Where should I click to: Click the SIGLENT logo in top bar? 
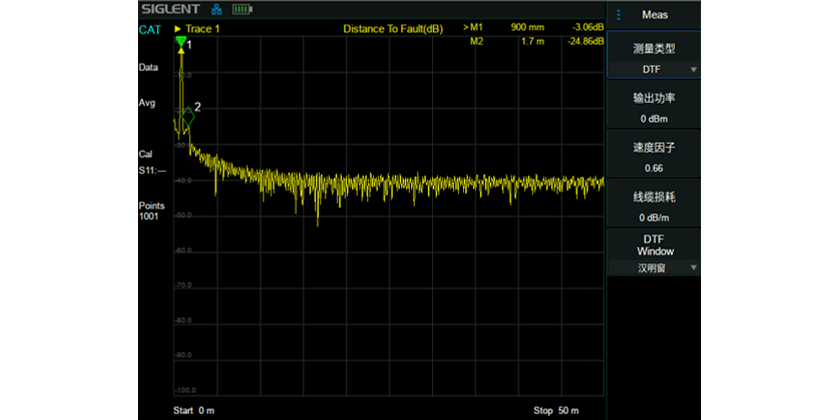click(x=170, y=10)
